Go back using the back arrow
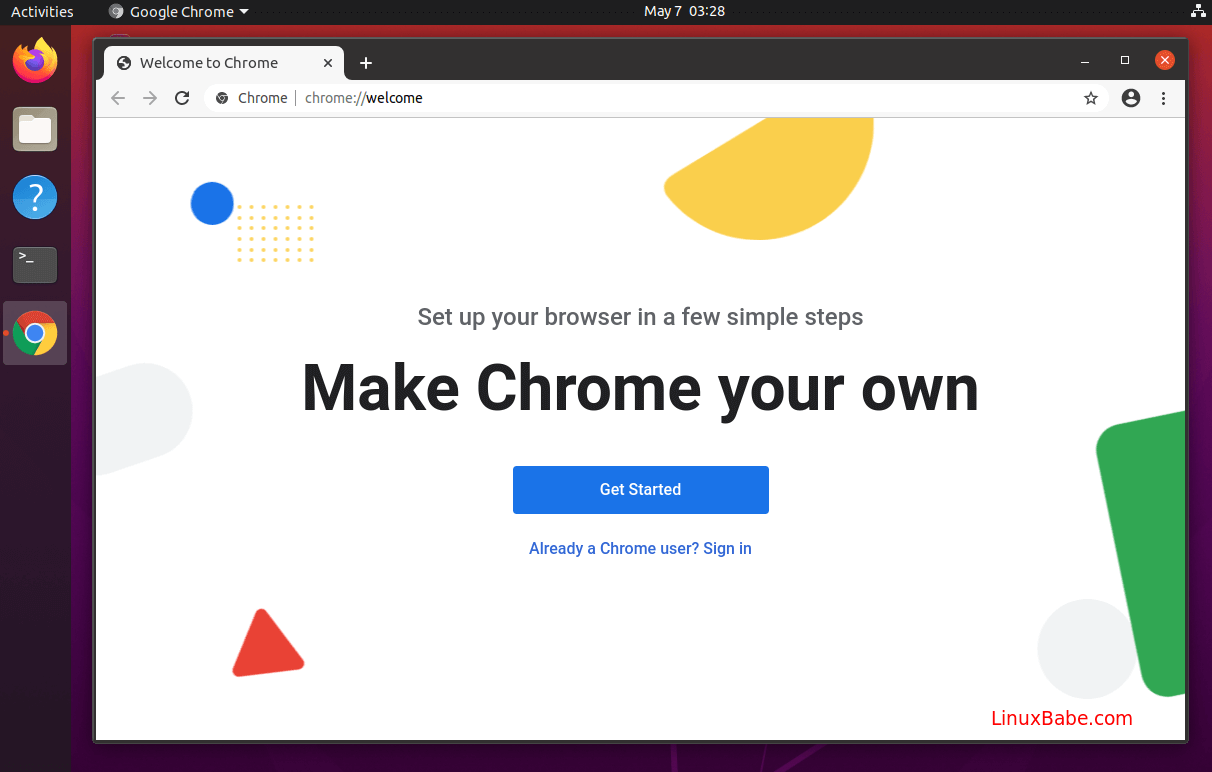1212x772 pixels. click(x=117, y=98)
